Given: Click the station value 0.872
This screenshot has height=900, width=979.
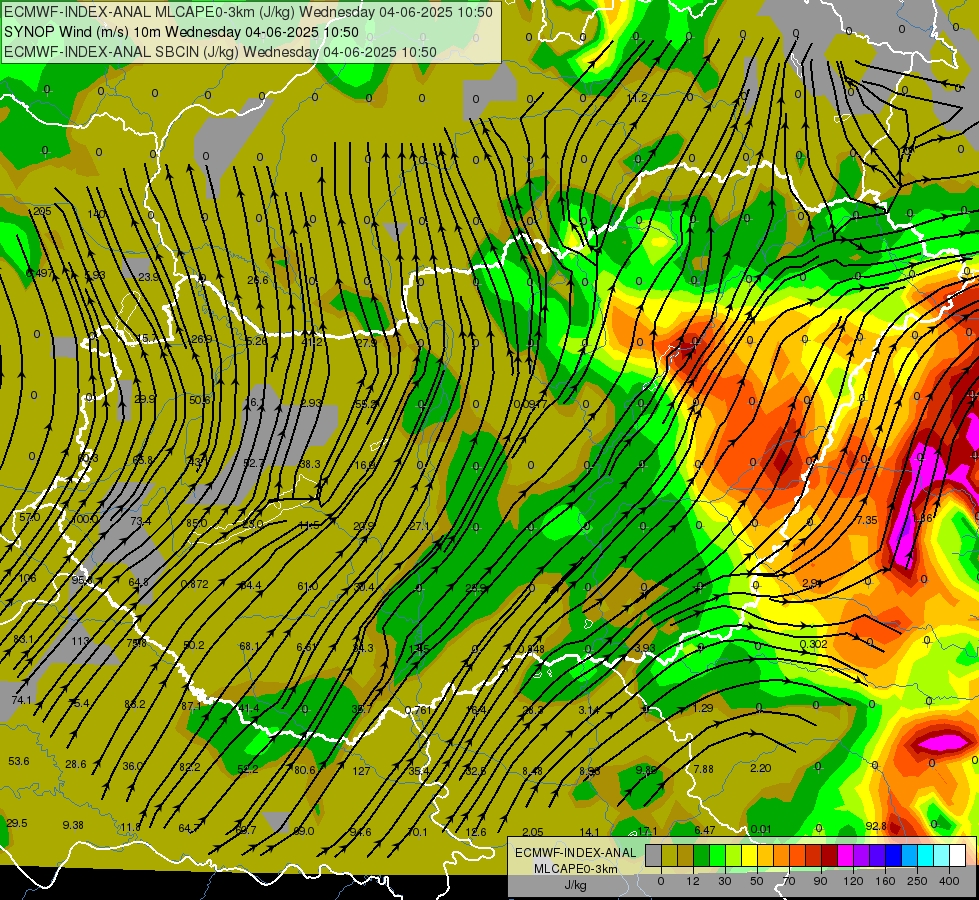Looking at the screenshot, I should 194,584.
